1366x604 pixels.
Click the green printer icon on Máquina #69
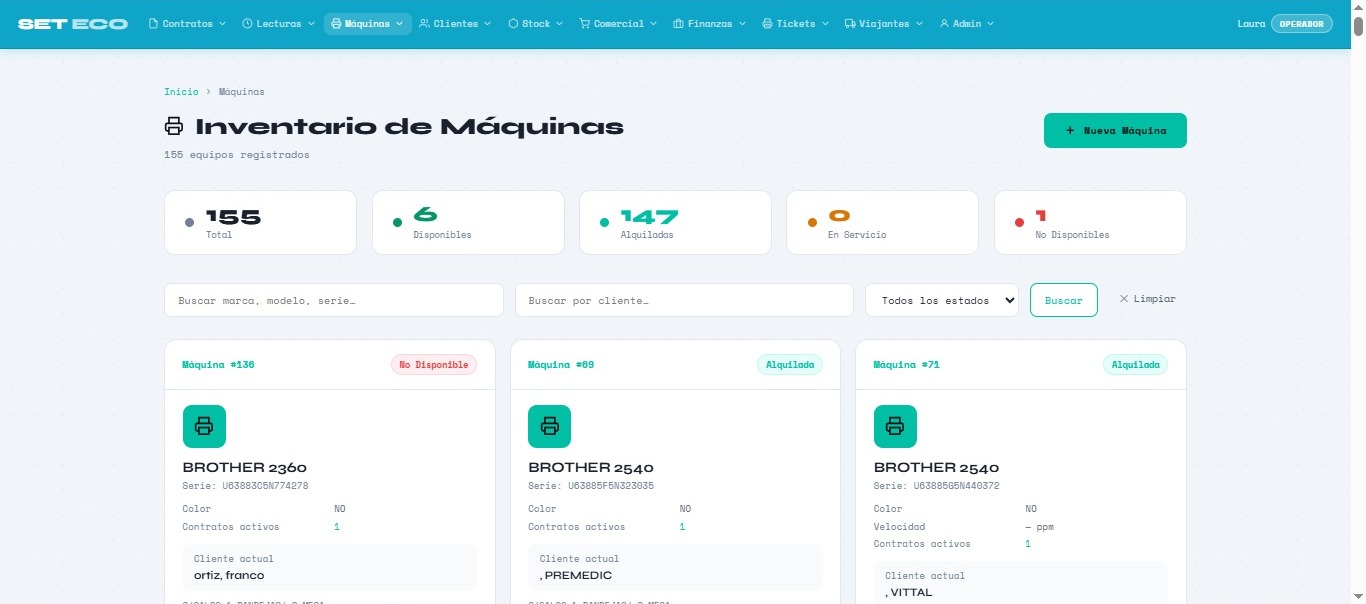tap(549, 426)
